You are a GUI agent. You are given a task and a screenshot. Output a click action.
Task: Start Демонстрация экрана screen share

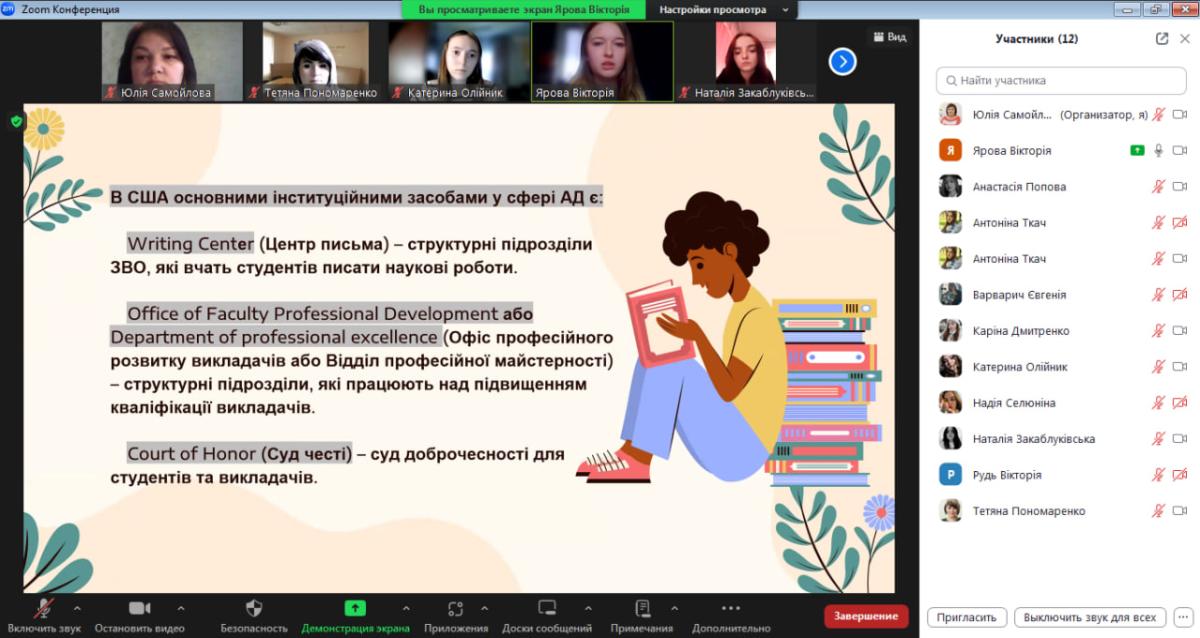[x=355, y=608]
